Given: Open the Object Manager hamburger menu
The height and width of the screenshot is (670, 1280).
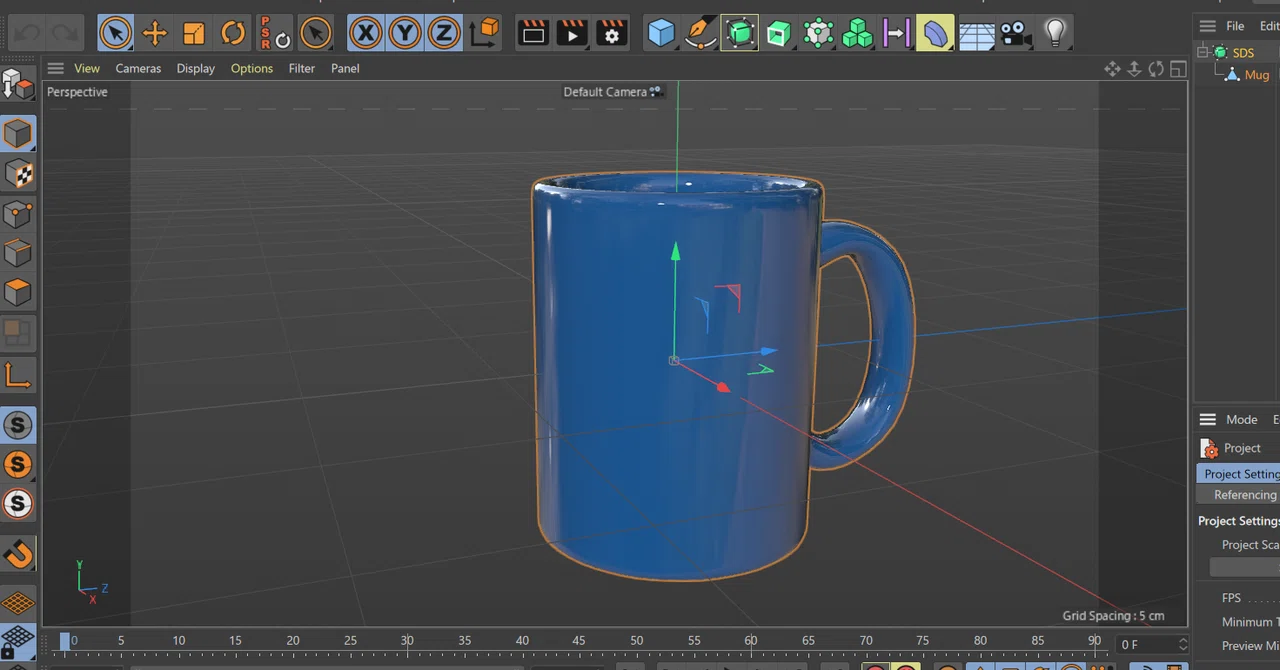Looking at the screenshot, I should pyautogui.click(x=1208, y=26).
